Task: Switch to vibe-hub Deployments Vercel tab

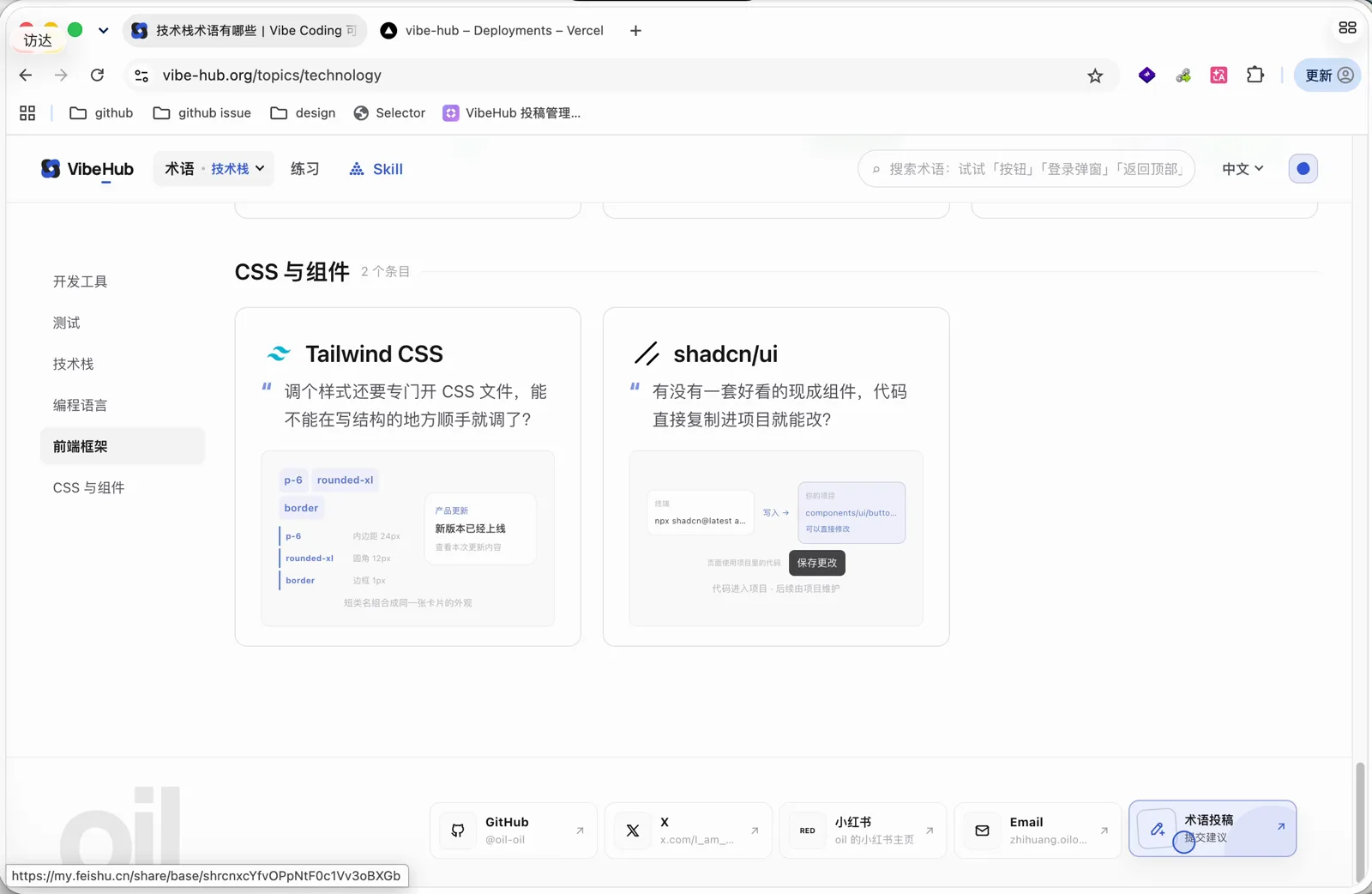Action: (x=491, y=31)
